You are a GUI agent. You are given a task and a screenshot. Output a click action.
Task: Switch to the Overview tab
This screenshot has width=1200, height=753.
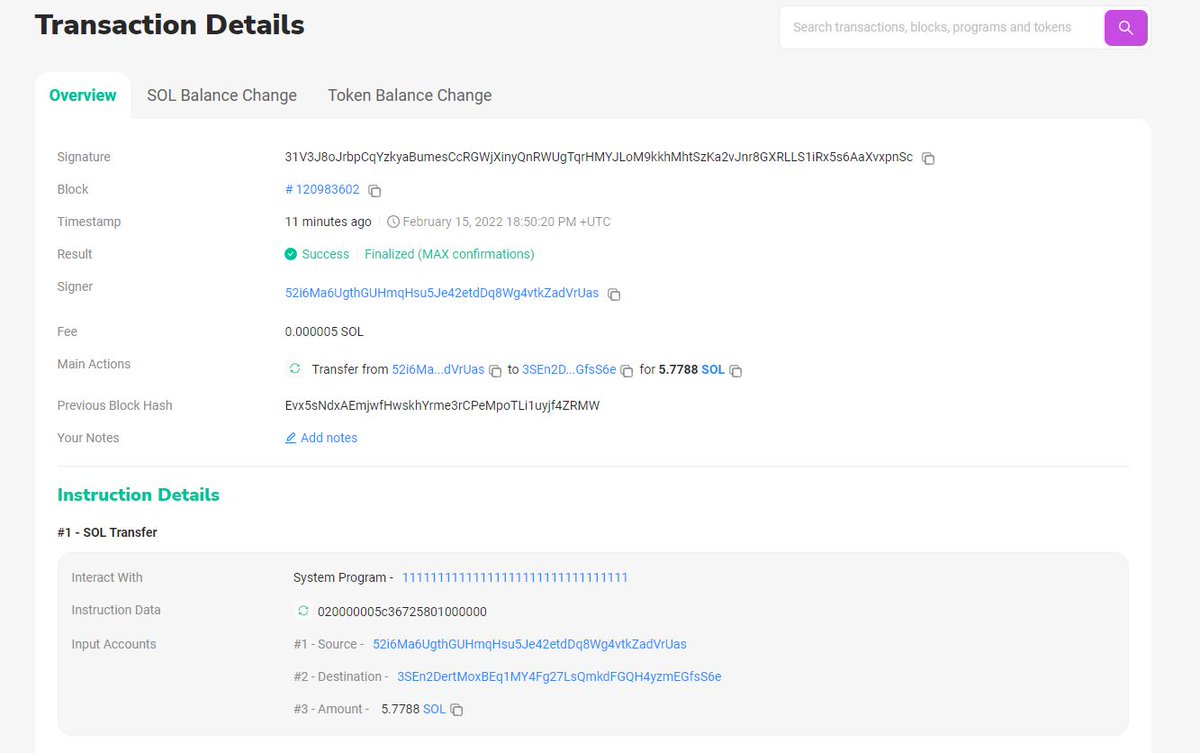click(x=83, y=95)
